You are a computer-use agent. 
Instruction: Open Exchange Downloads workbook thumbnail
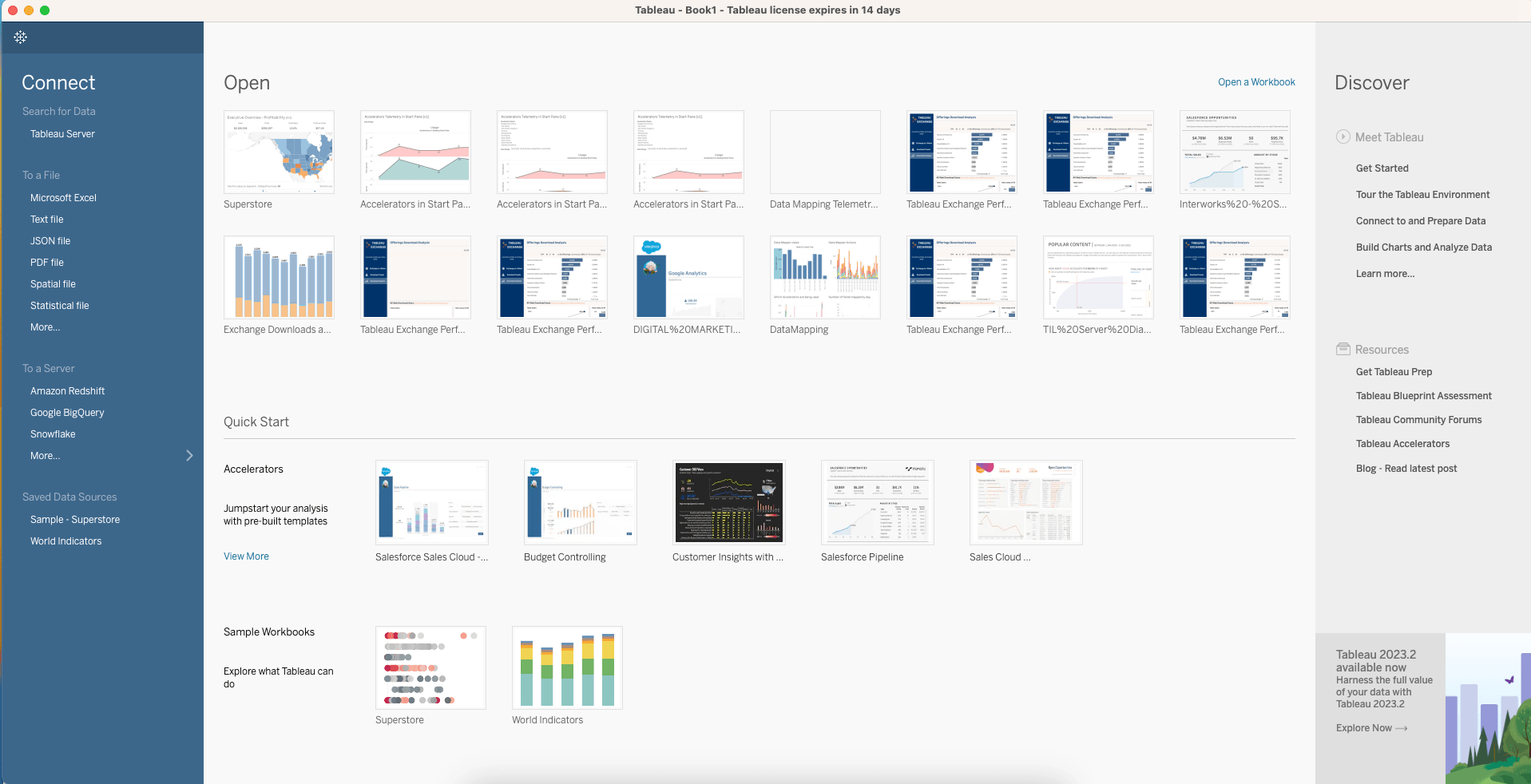point(279,277)
